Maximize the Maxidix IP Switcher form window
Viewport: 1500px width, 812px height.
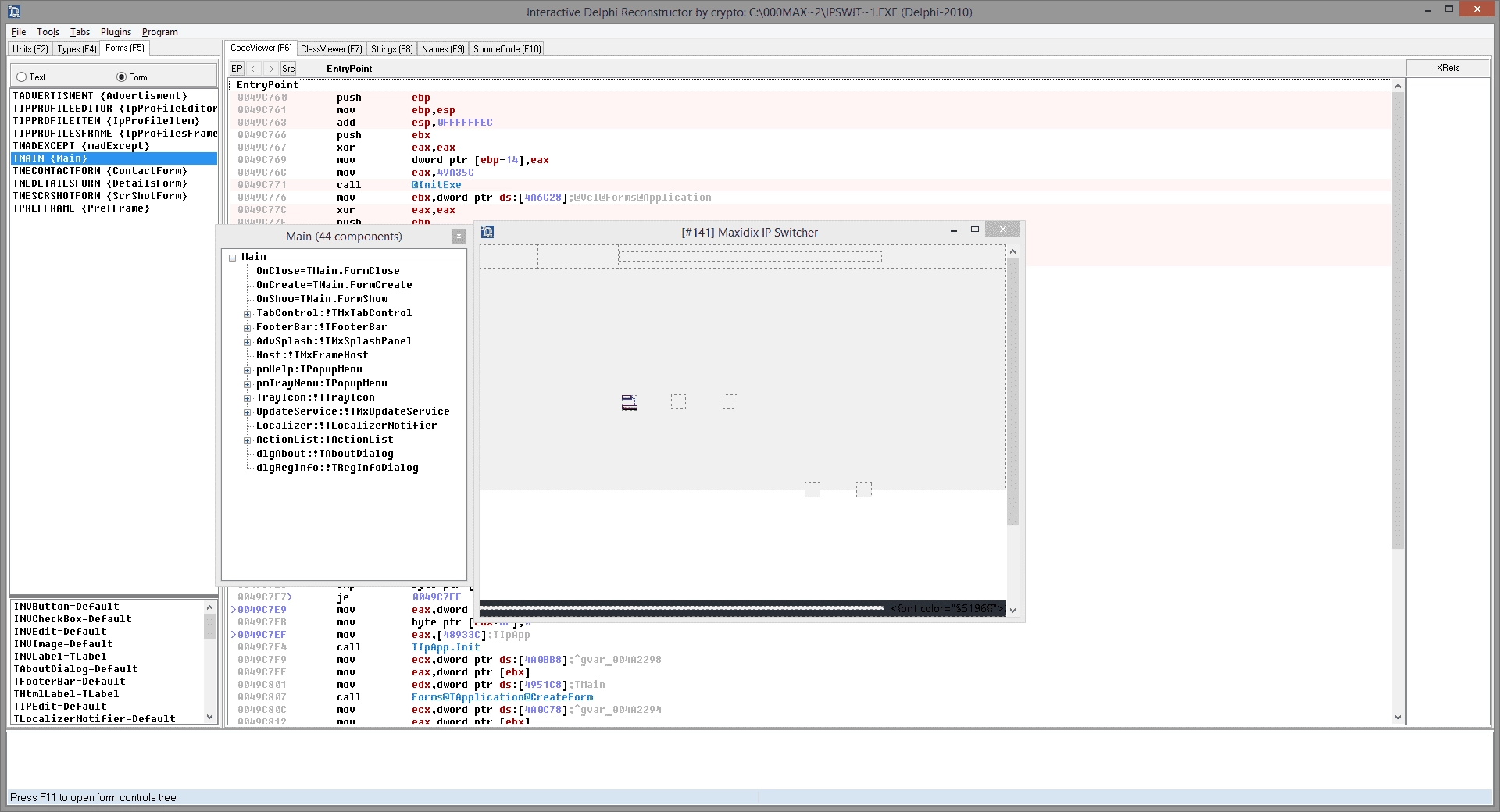click(975, 230)
